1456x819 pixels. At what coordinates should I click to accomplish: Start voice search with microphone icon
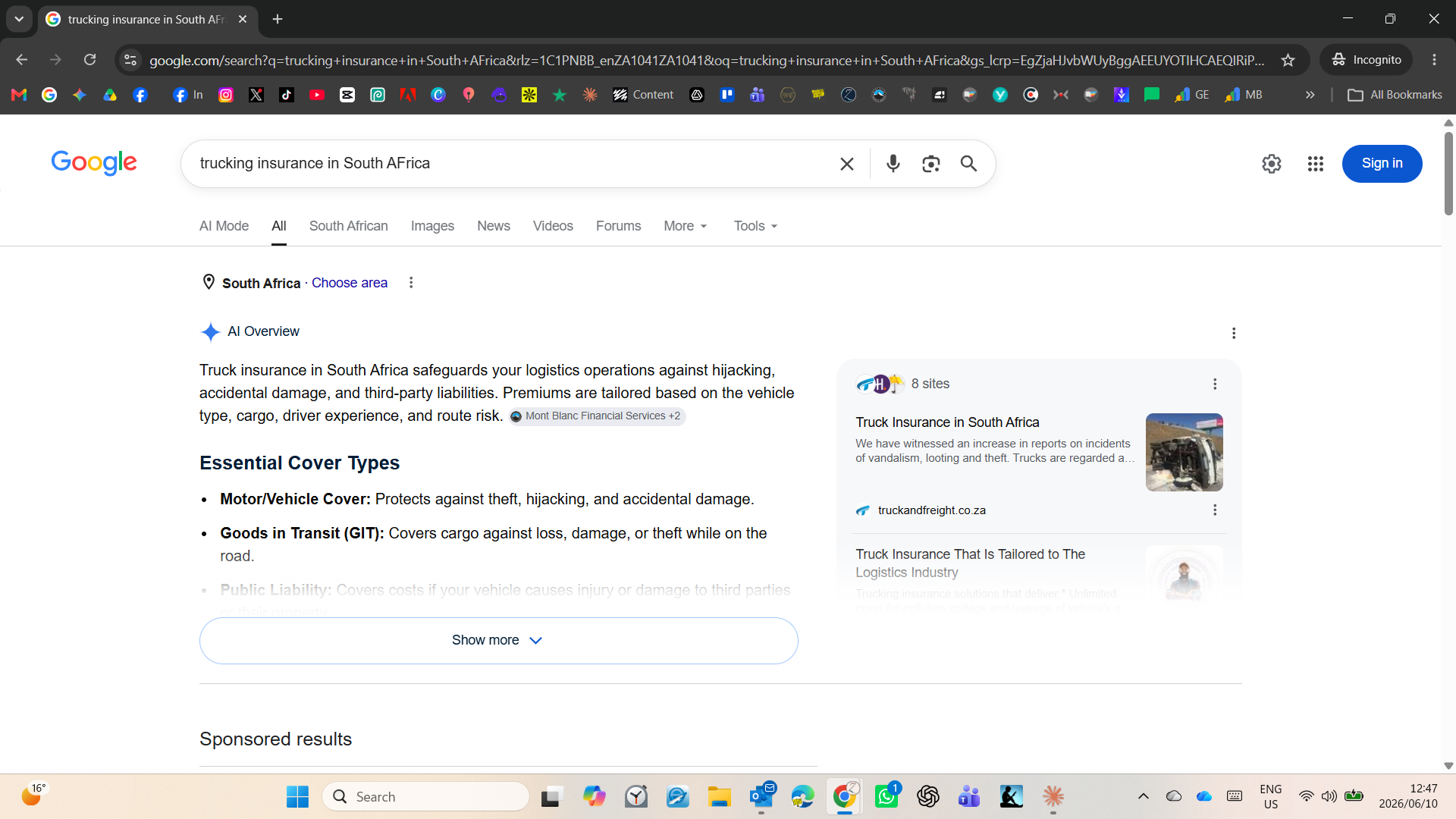pos(893,164)
